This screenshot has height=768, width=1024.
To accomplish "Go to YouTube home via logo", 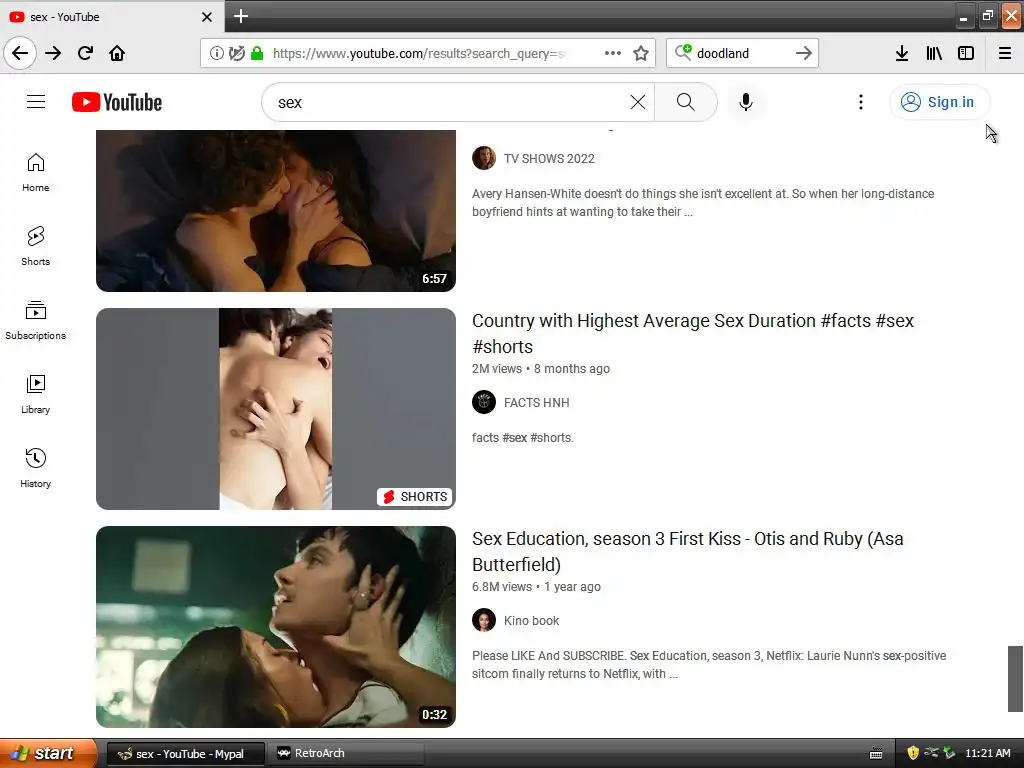I will 117,102.
